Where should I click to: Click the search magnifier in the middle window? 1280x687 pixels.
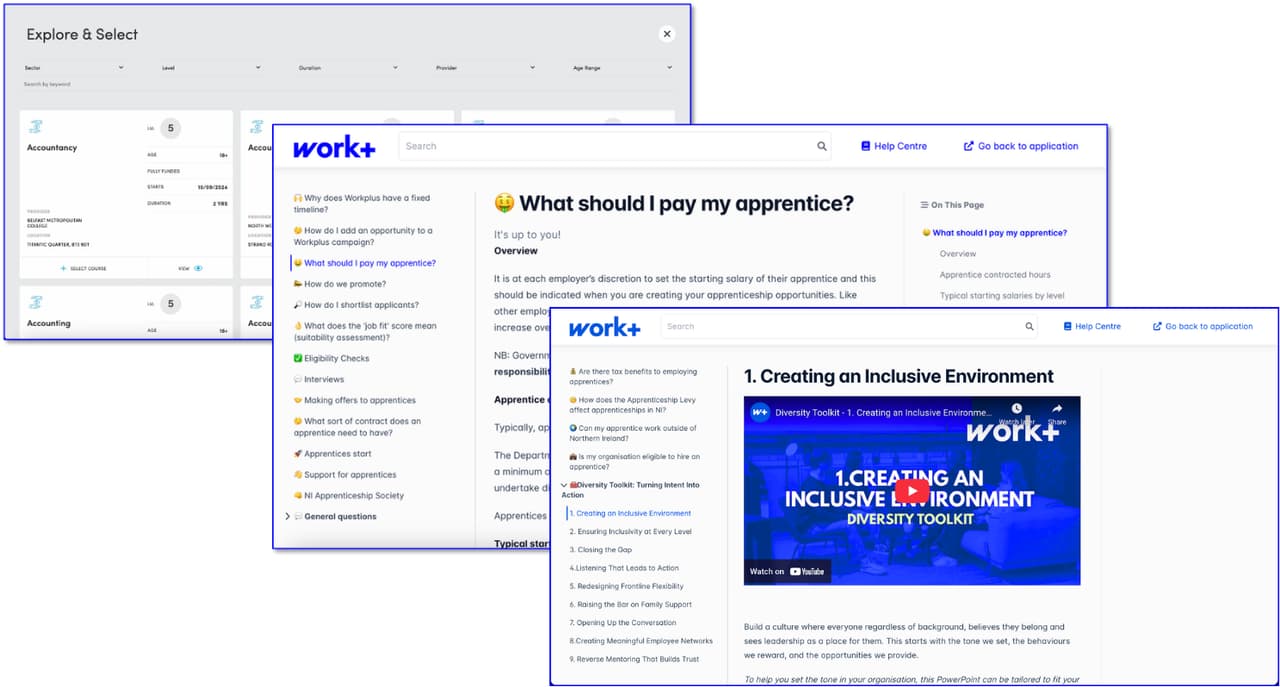(x=822, y=146)
